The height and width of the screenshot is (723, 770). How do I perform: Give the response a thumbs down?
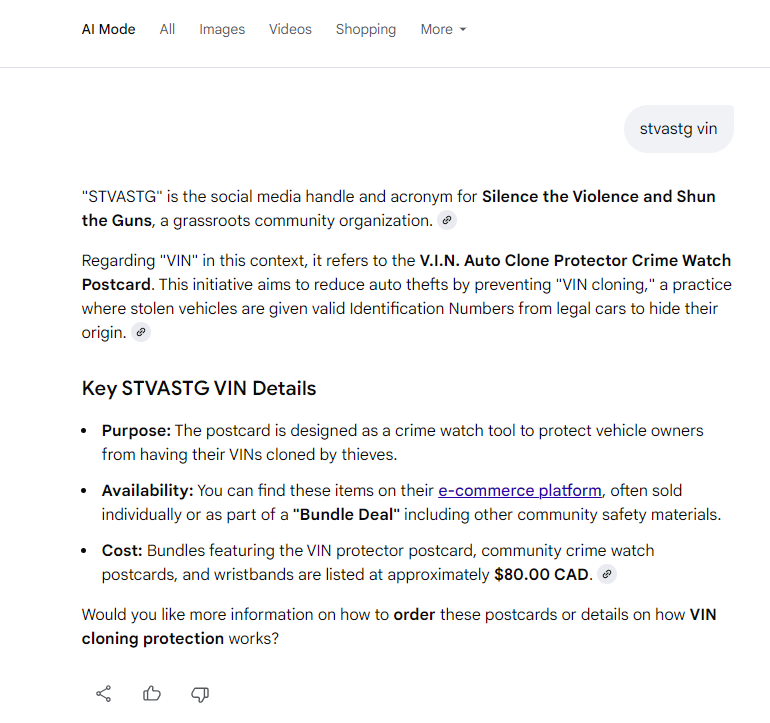point(200,693)
